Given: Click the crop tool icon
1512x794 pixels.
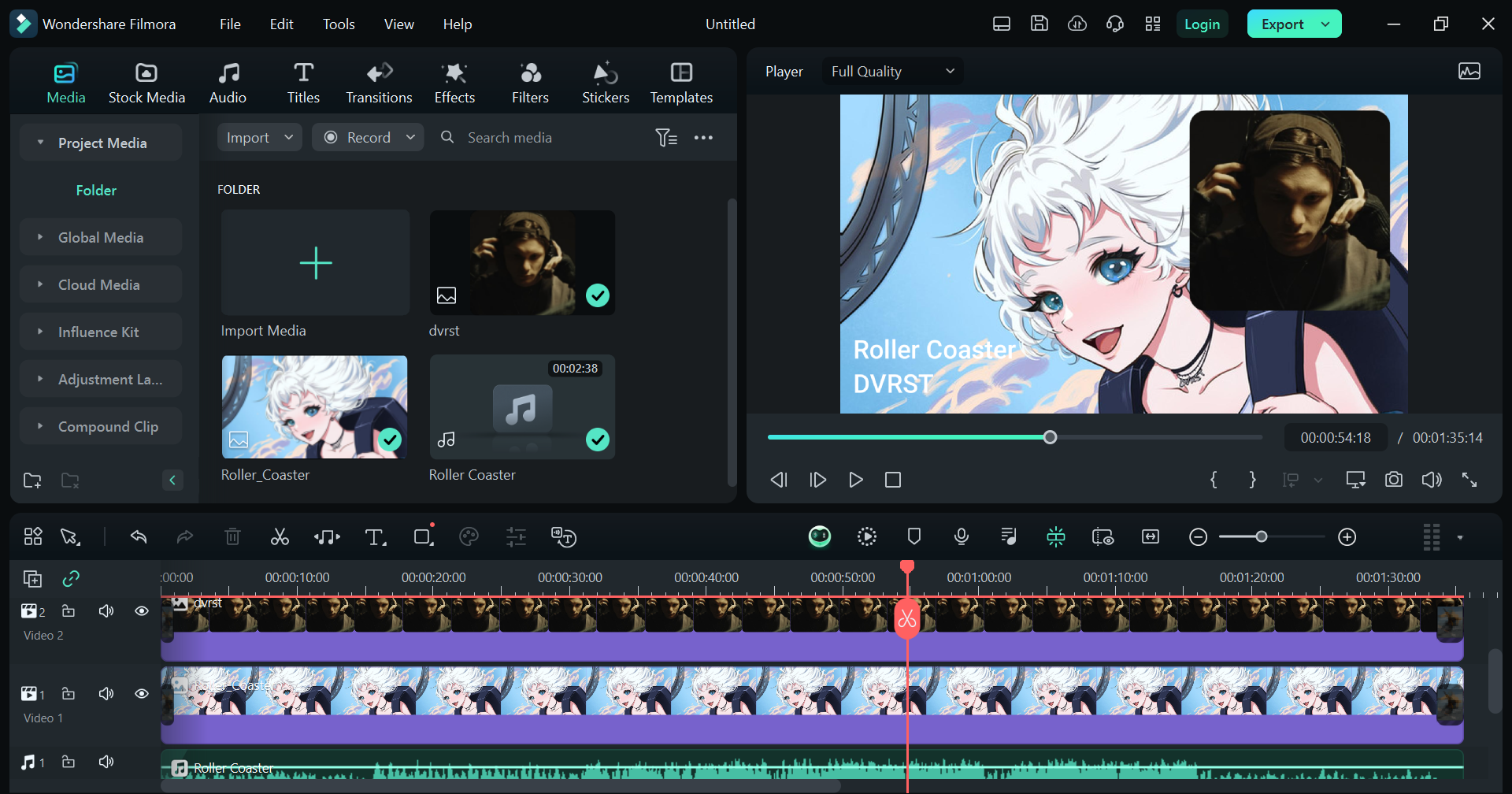Looking at the screenshot, I should (x=424, y=537).
